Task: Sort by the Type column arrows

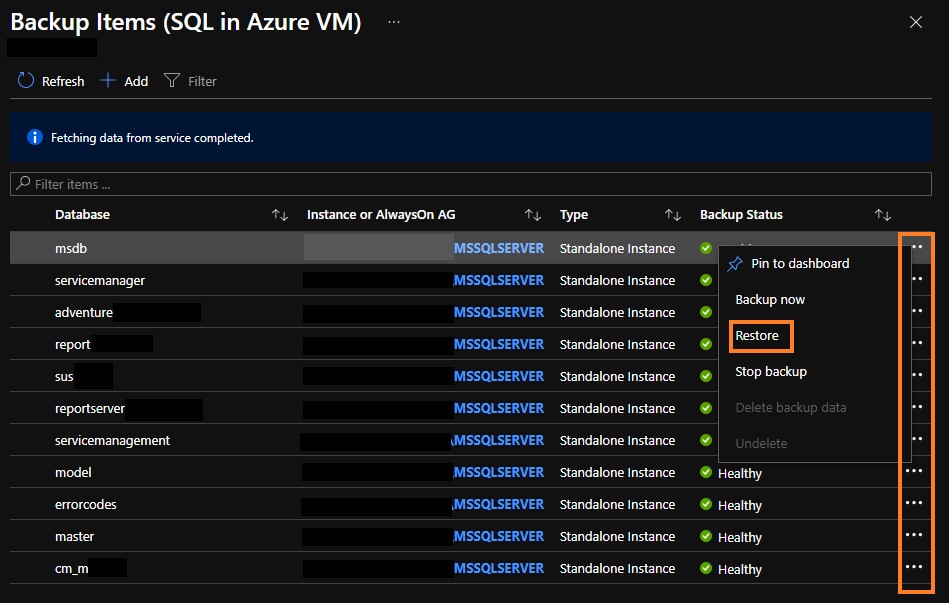Action: (x=672, y=214)
